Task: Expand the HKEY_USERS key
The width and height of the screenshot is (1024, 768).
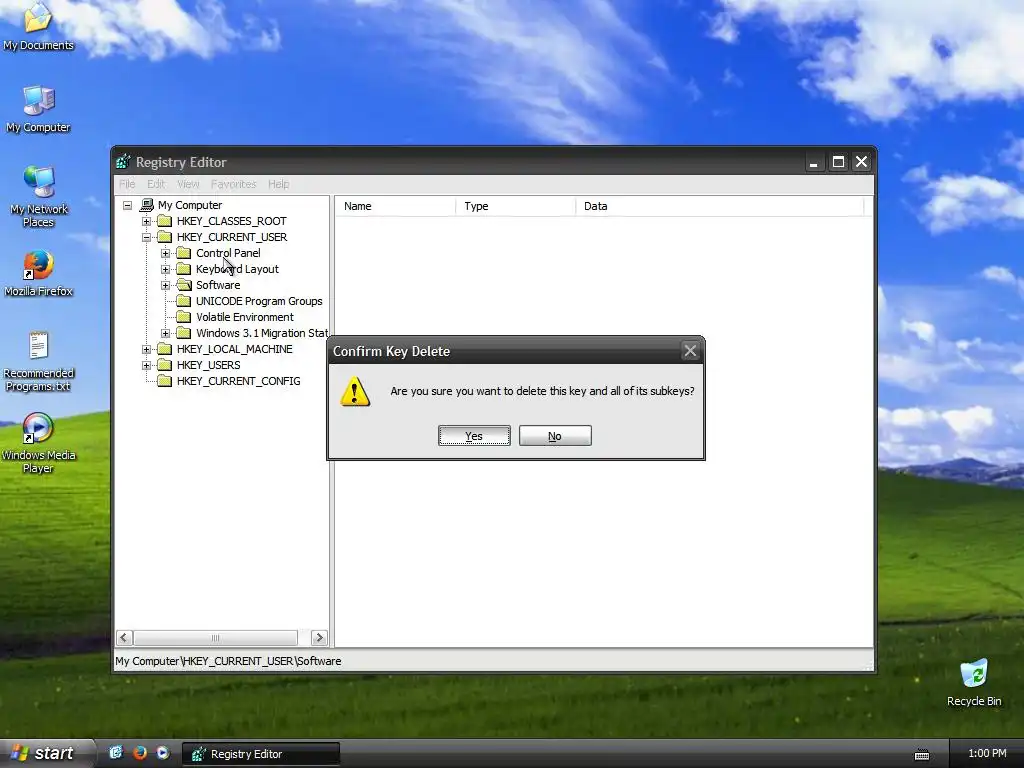Action: 146,365
